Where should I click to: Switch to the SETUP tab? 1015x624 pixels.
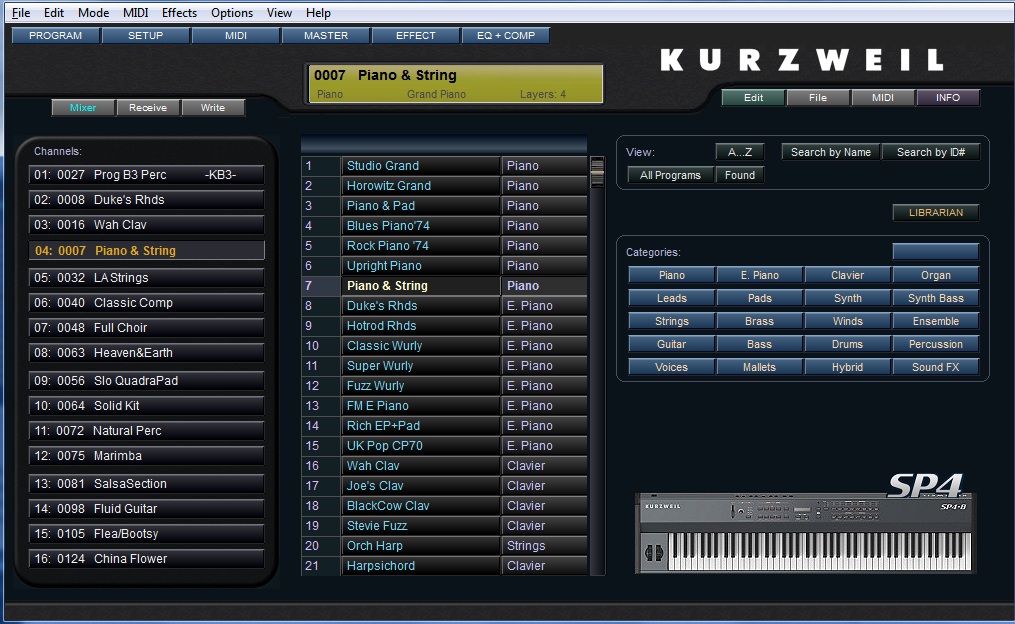(x=146, y=36)
